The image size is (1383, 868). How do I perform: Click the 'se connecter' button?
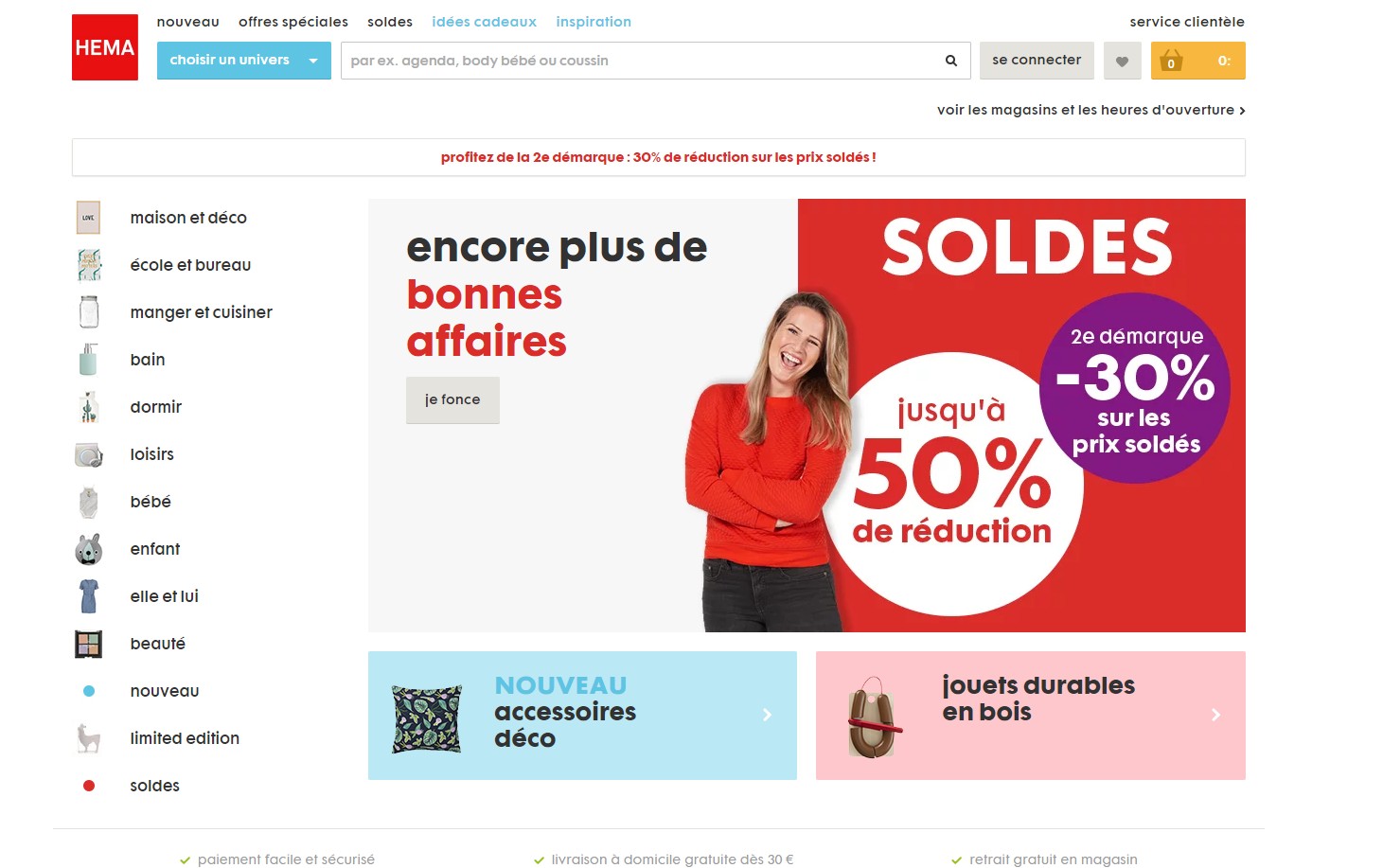click(x=1037, y=61)
